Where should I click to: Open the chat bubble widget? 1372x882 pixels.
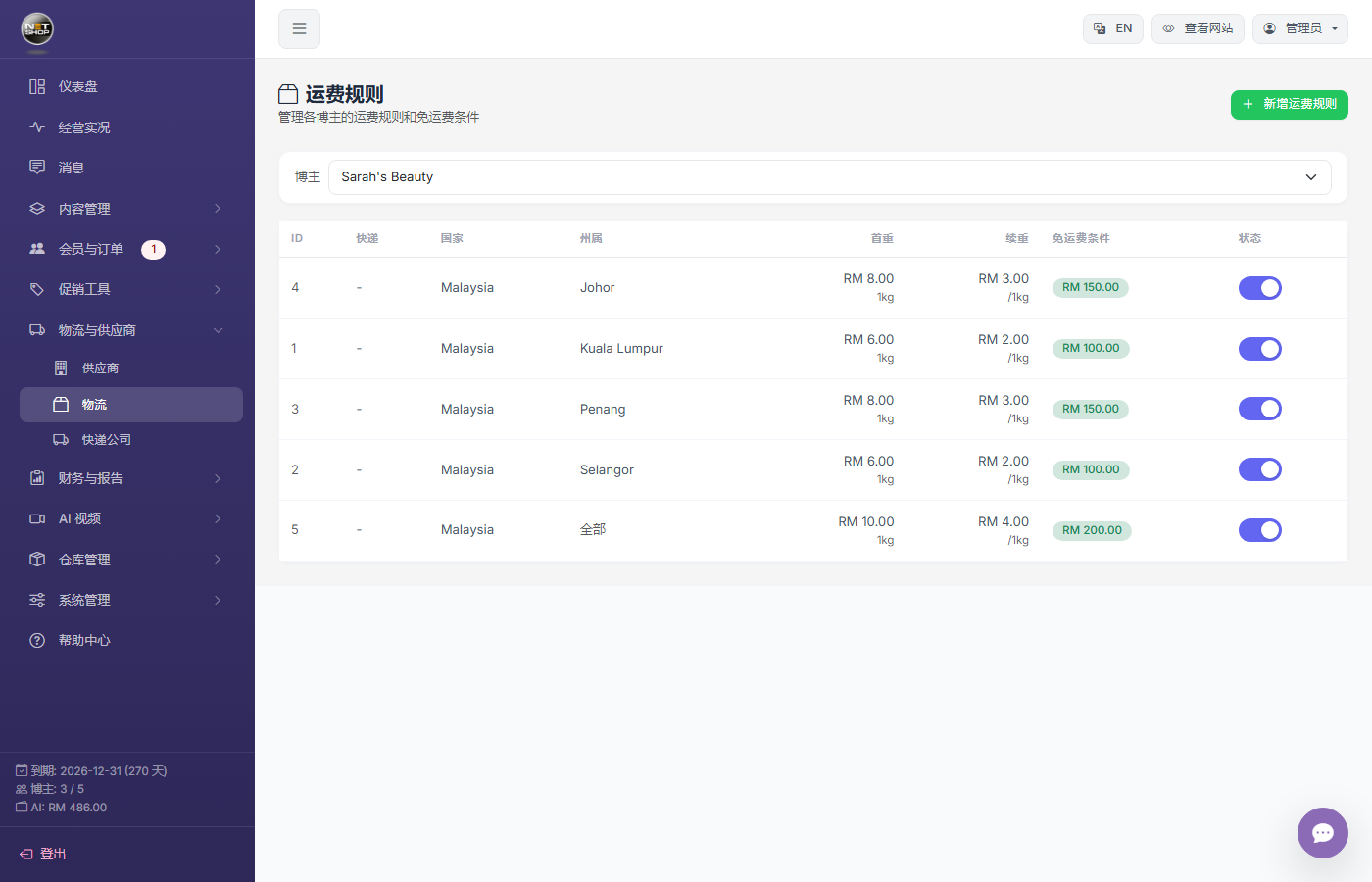tap(1323, 833)
